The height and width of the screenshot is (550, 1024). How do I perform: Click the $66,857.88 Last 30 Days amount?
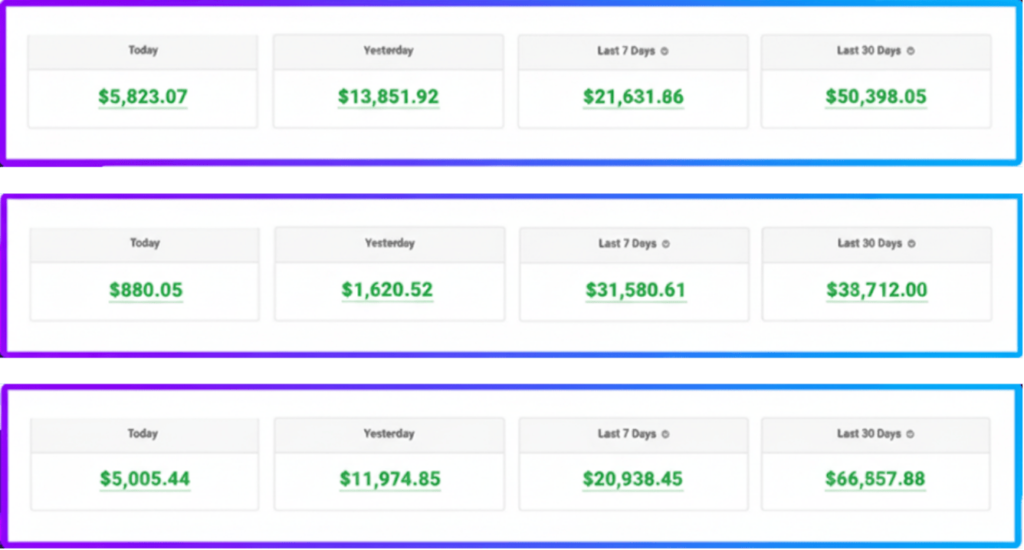(875, 479)
